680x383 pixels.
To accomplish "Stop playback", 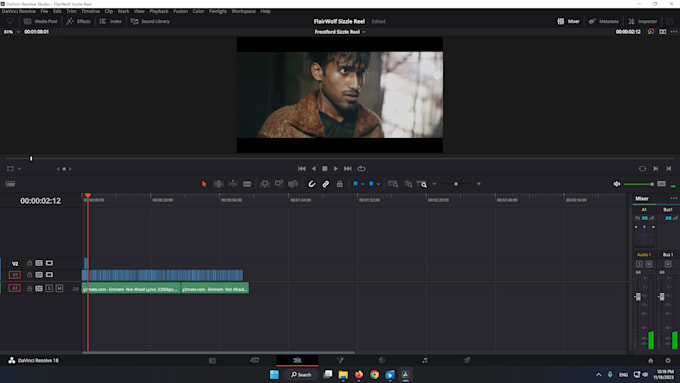I will (325, 168).
